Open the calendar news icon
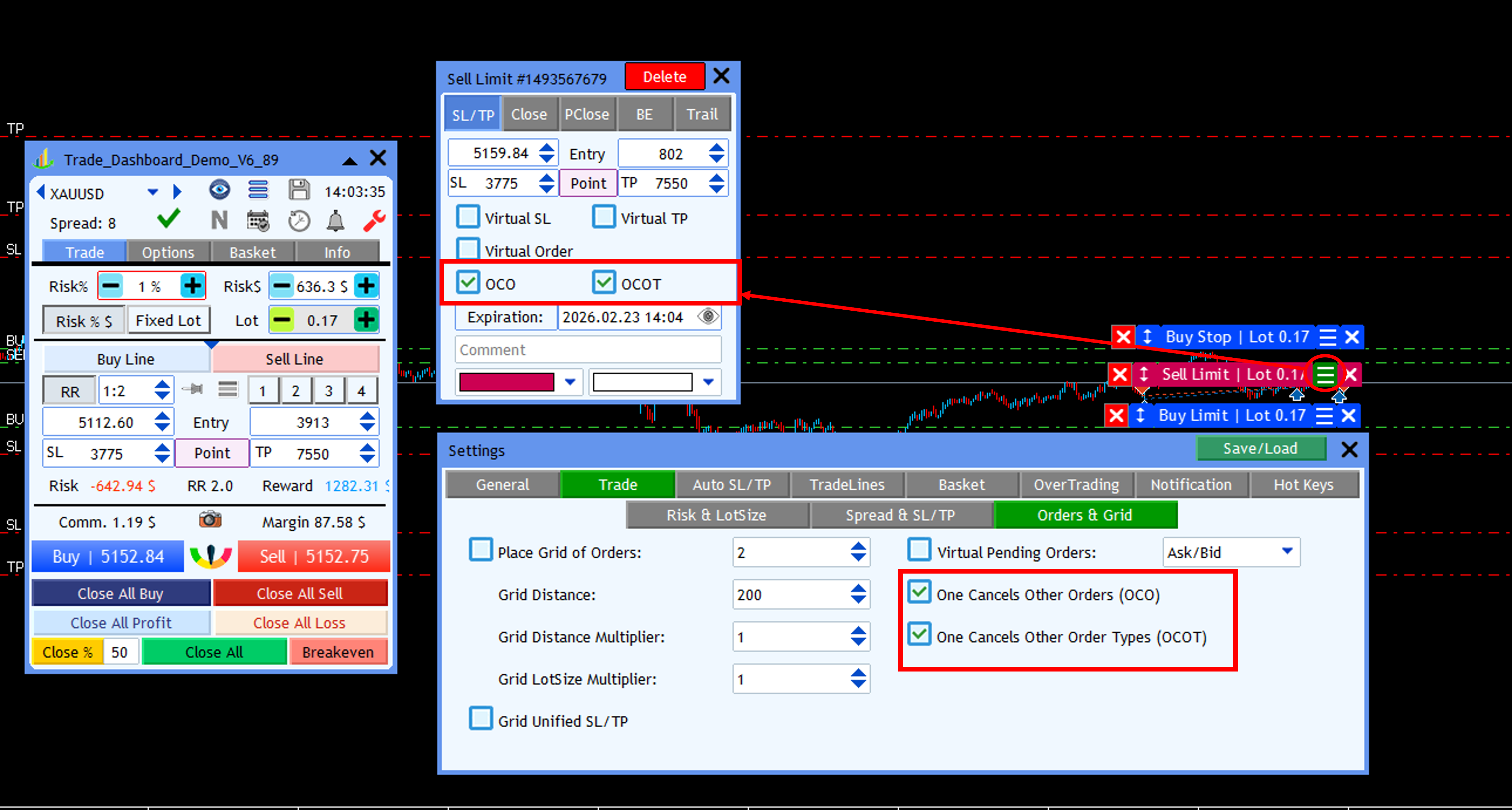 [x=258, y=221]
